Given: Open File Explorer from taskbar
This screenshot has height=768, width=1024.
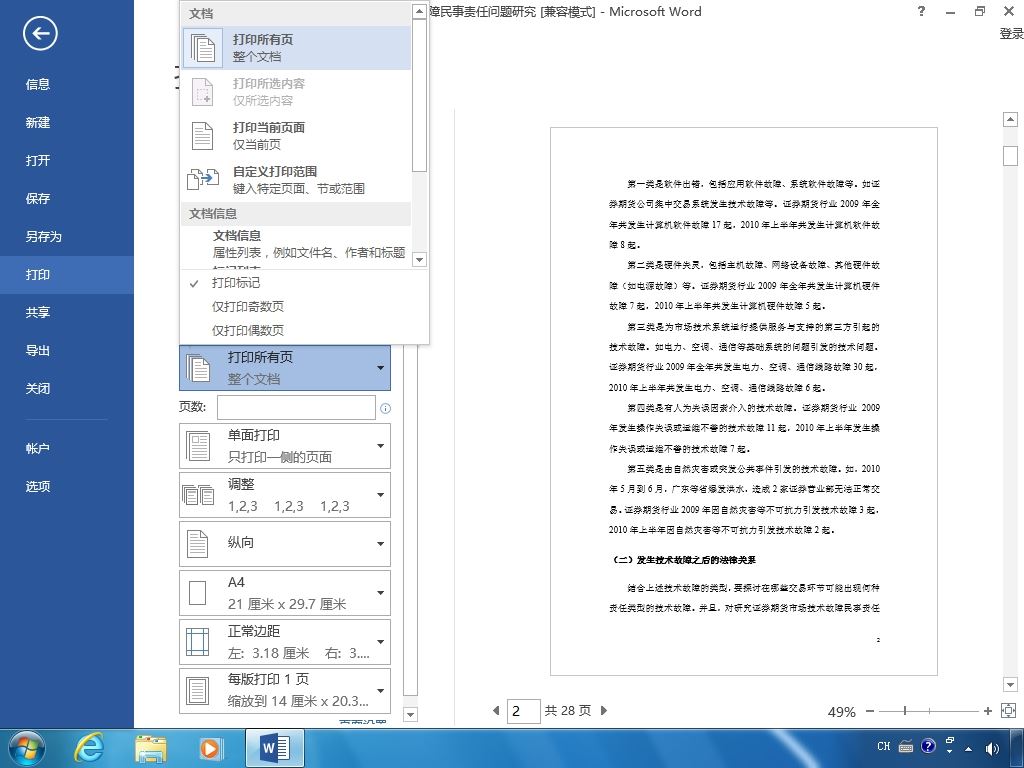Looking at the screenshot, I should tap(150, 748).
